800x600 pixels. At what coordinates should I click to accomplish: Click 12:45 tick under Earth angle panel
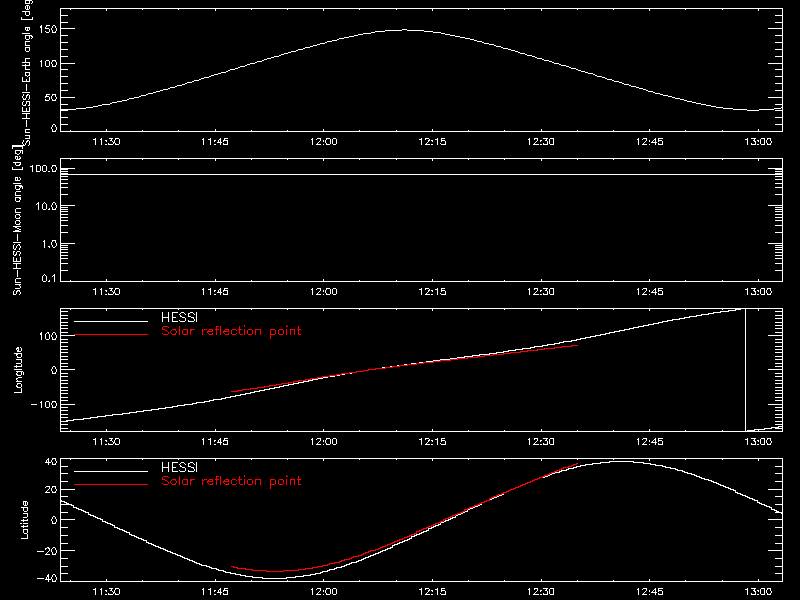(x=649, y=142)
